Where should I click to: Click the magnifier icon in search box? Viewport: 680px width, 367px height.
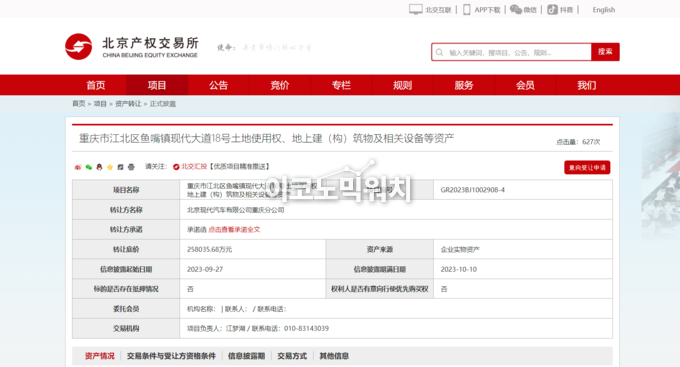(439, 52)
